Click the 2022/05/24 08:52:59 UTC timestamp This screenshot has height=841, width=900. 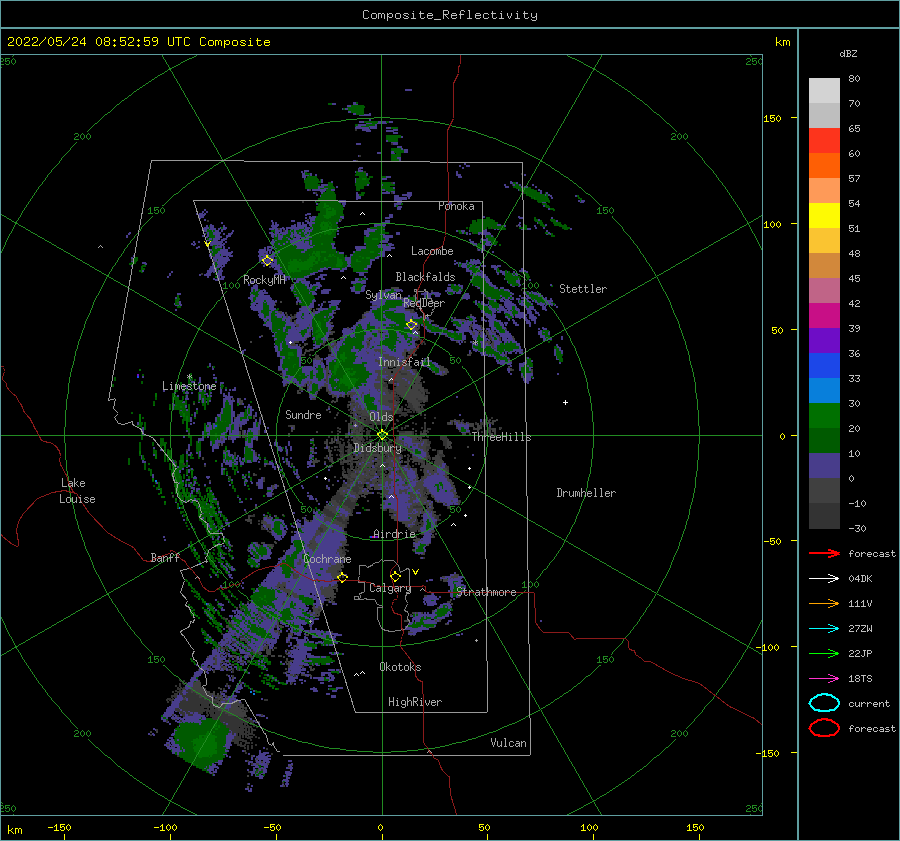(x=102, y=42)
